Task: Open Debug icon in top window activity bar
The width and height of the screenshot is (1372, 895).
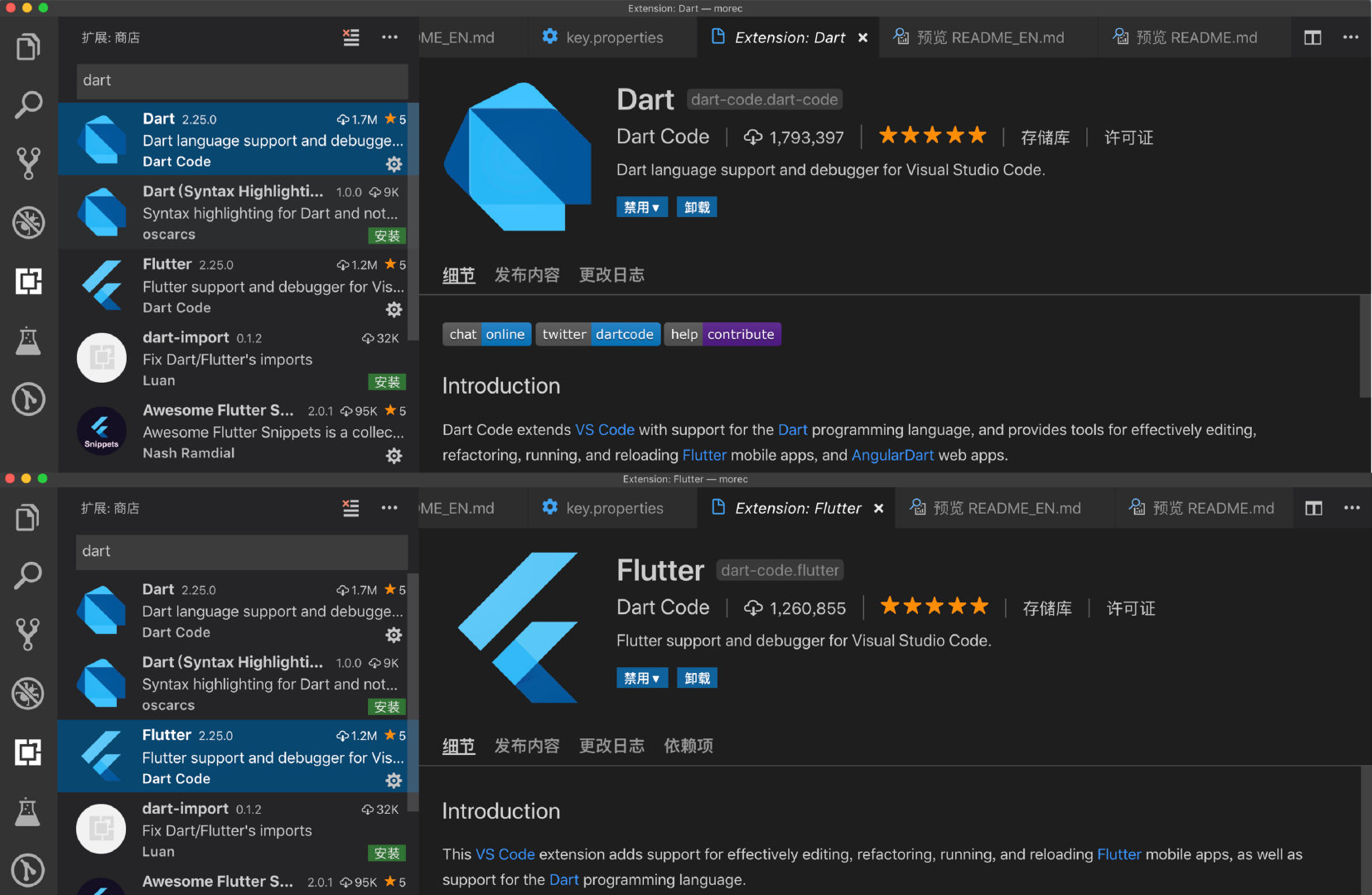Action: (x=28, y=222)
